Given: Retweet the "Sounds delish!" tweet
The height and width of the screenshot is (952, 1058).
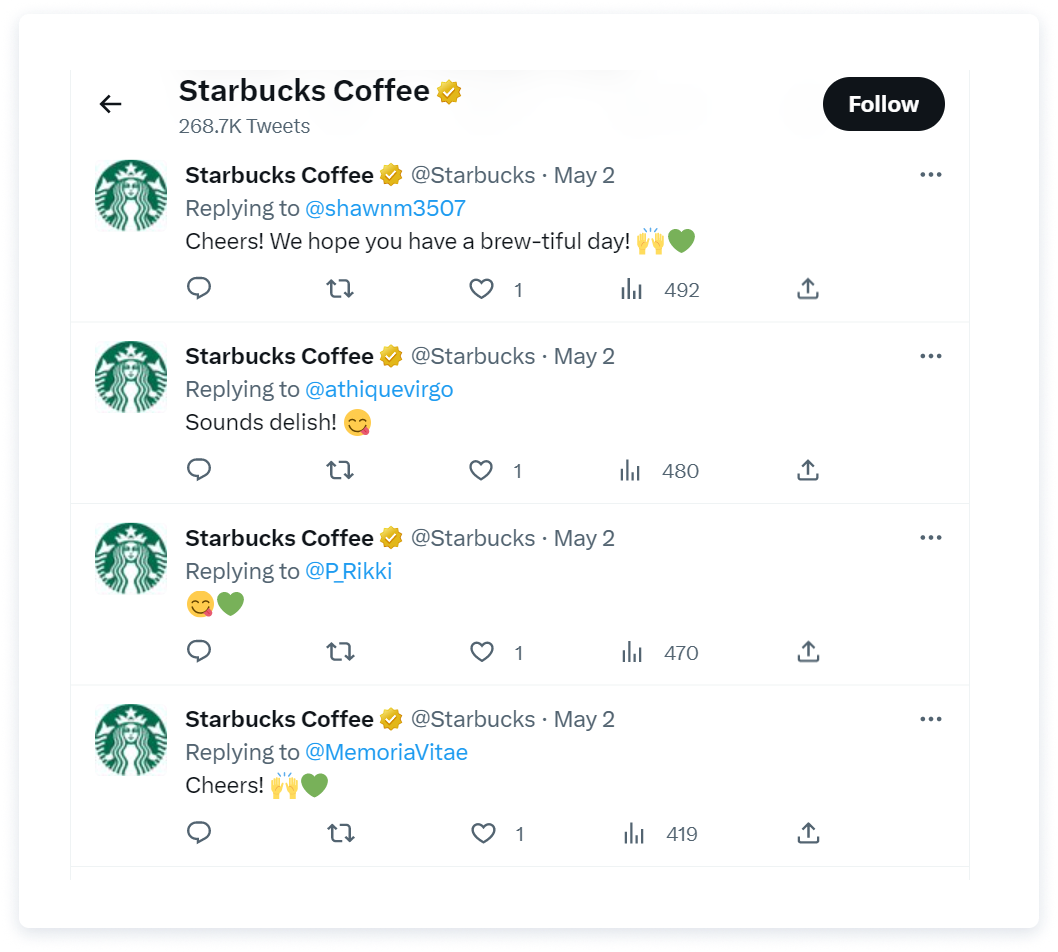Looking at the screenshot, I should (x=340, y=470).
